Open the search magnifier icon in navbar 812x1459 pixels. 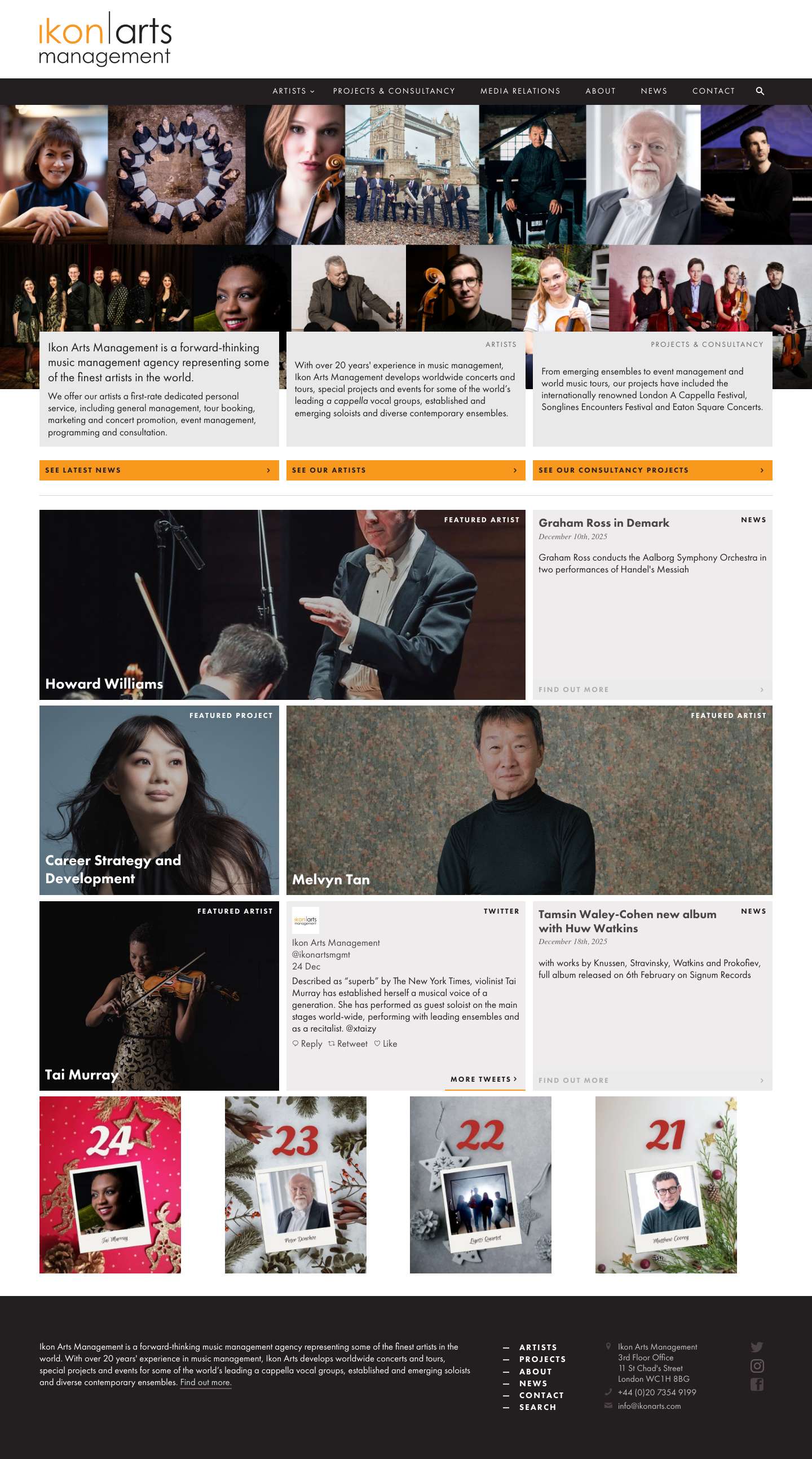(760, 91)
